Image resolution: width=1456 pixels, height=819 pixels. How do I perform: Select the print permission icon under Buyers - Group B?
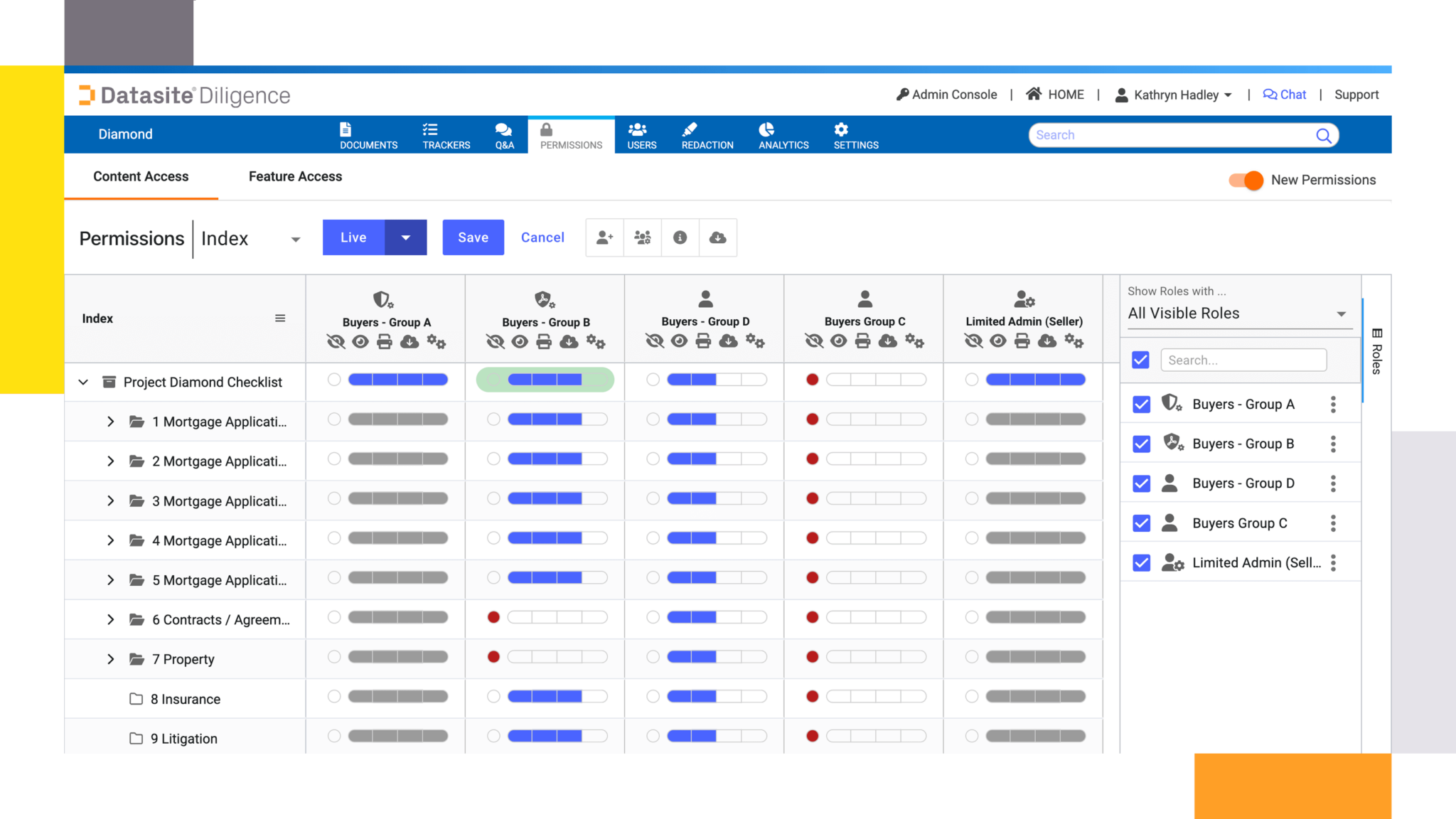pos(543,341)
